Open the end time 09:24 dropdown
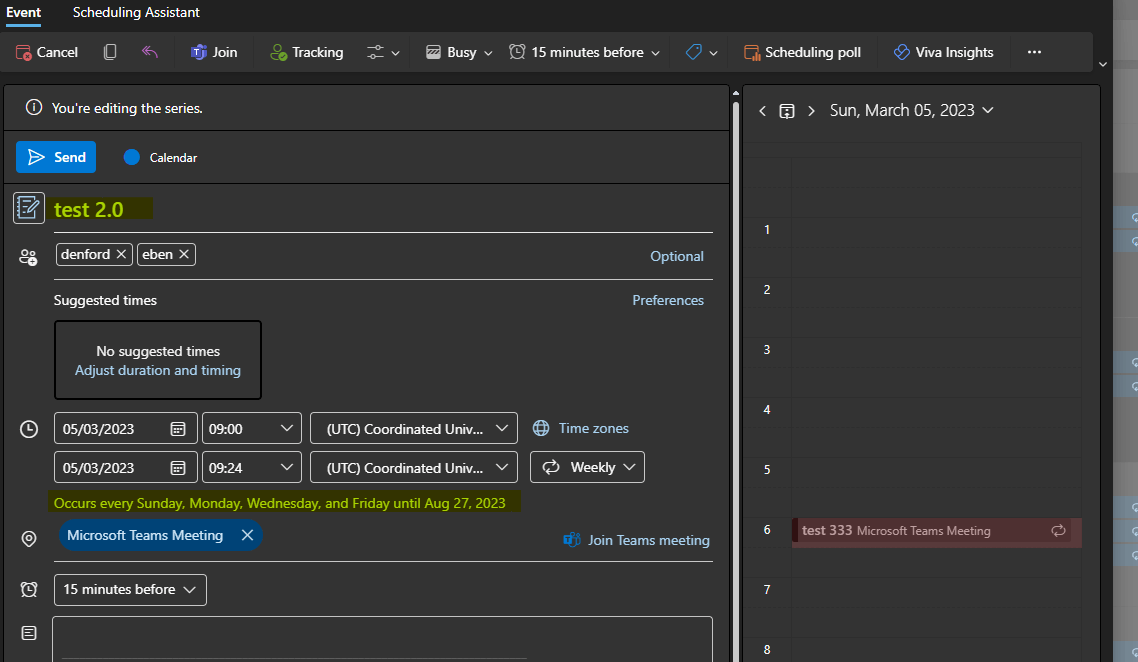Viewport: 1138px width, 662px height. click(251, 467)
